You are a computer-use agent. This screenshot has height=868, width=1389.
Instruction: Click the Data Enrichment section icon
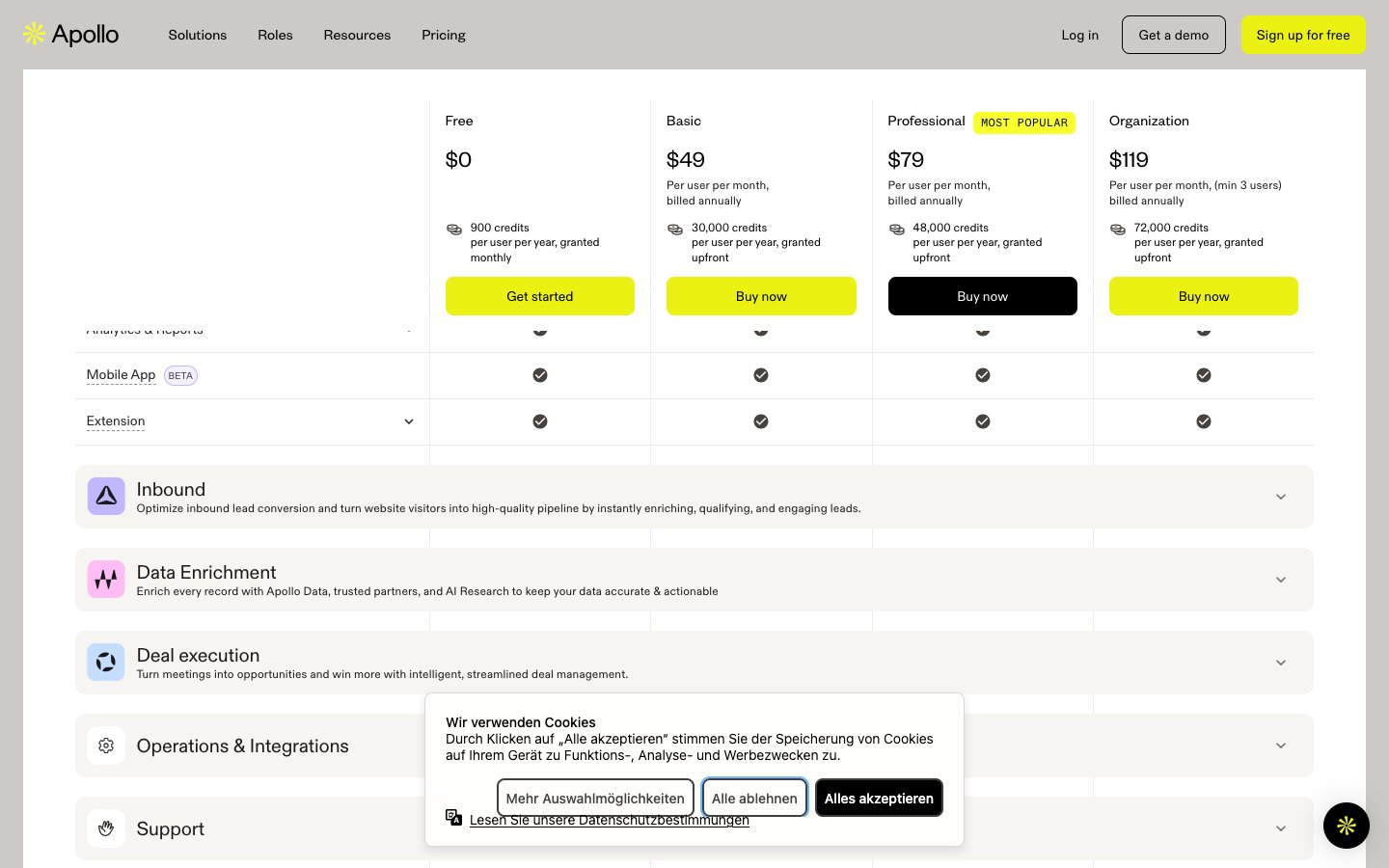(x=106, y=580)
